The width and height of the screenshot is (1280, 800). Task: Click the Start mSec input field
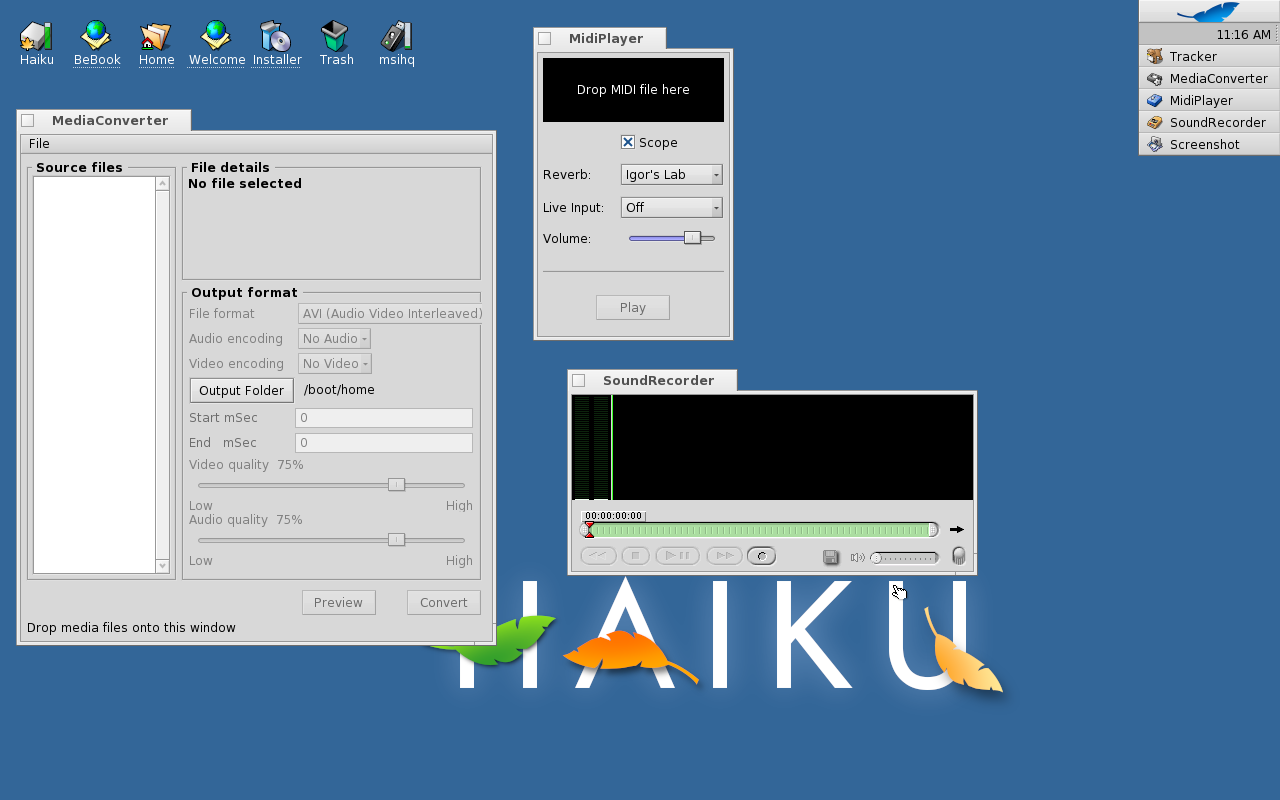coord(384,418)
